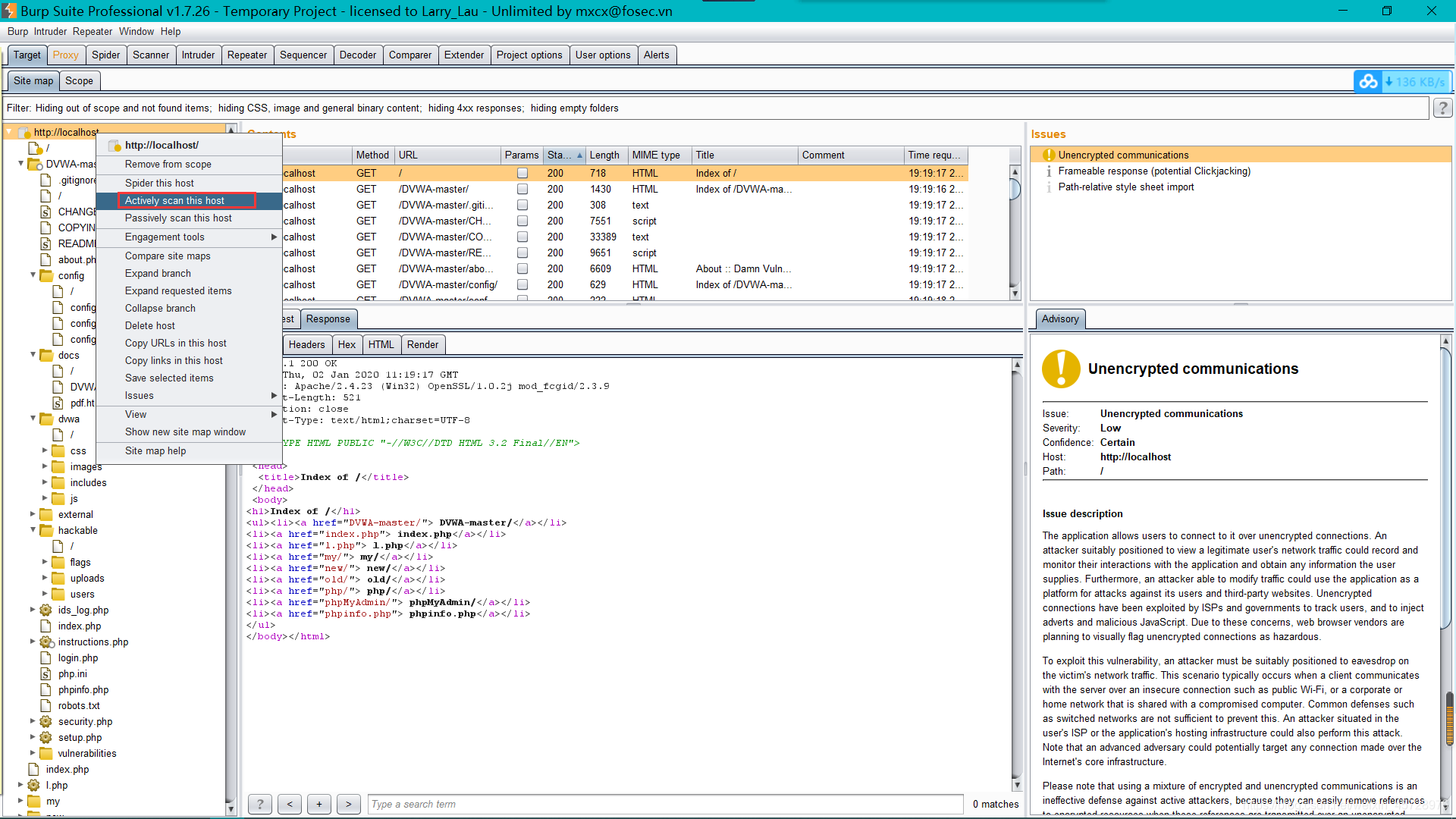Click the folder icon beside includes
This screenshot has height=819, width=1456.
tap(58, 482)
